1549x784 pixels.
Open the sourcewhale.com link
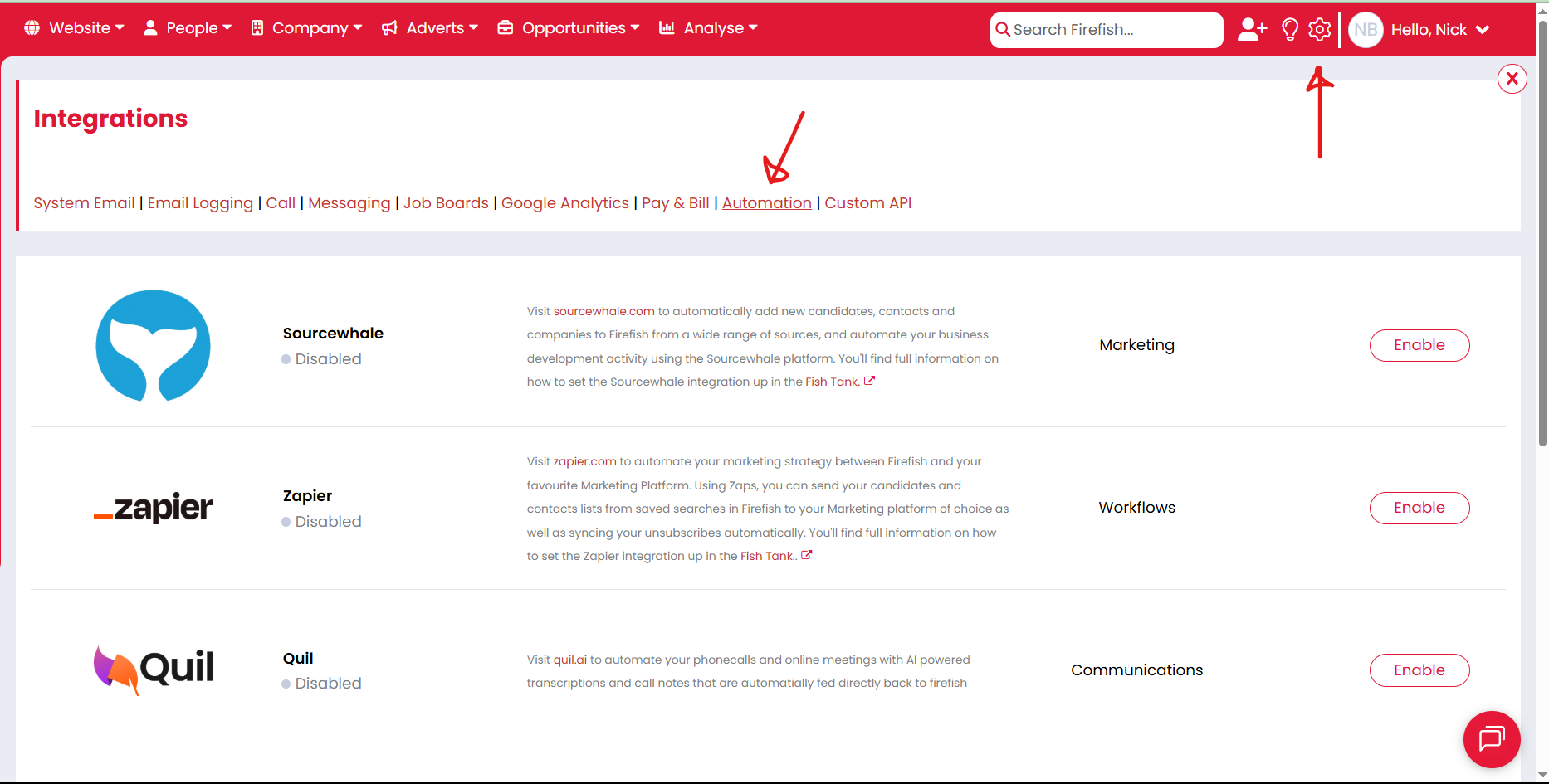point(604,311)
